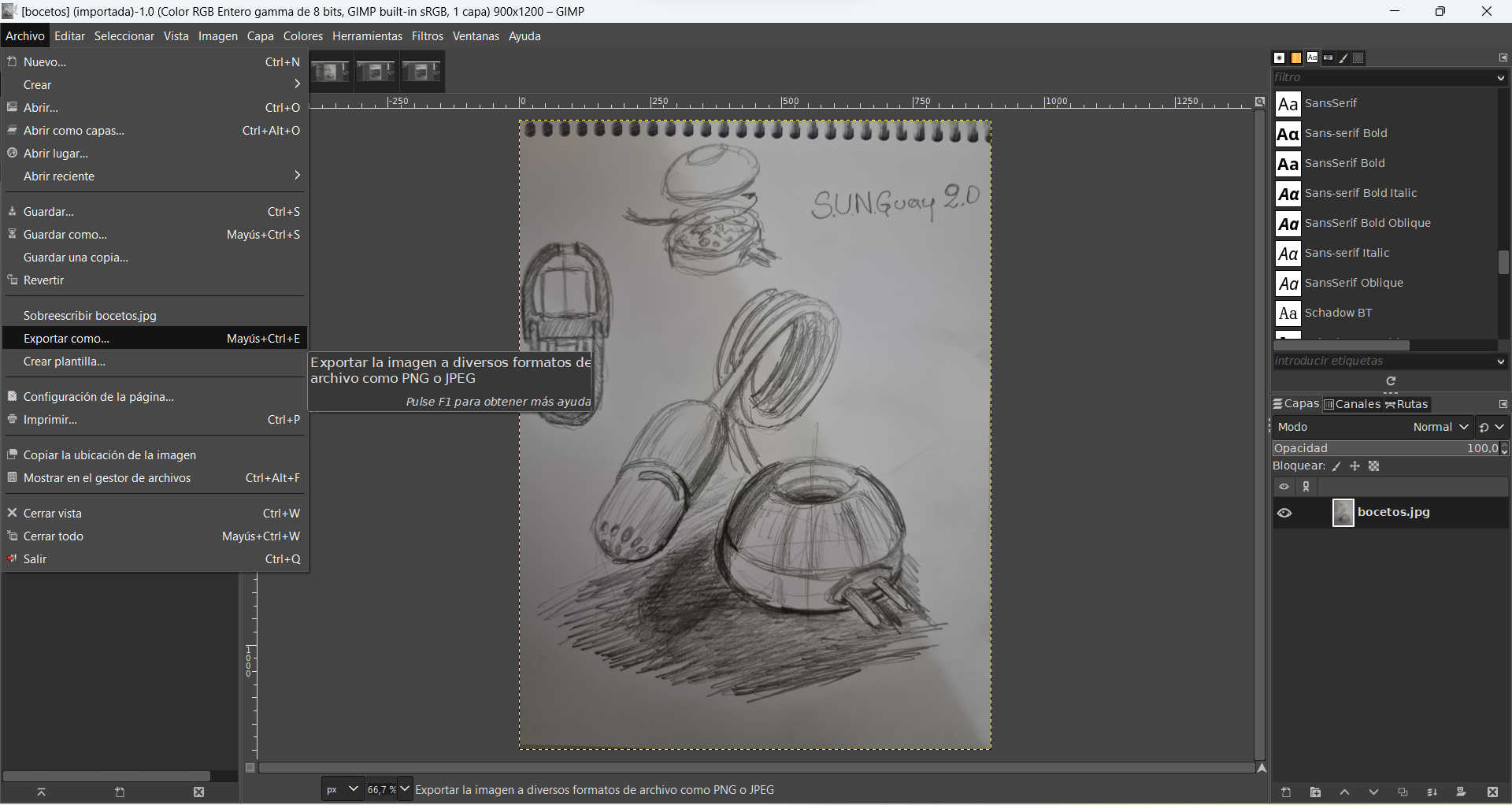This screenshot has width=1512, height=805.
Task: Choose Cerrar todo
Action: 154,536
